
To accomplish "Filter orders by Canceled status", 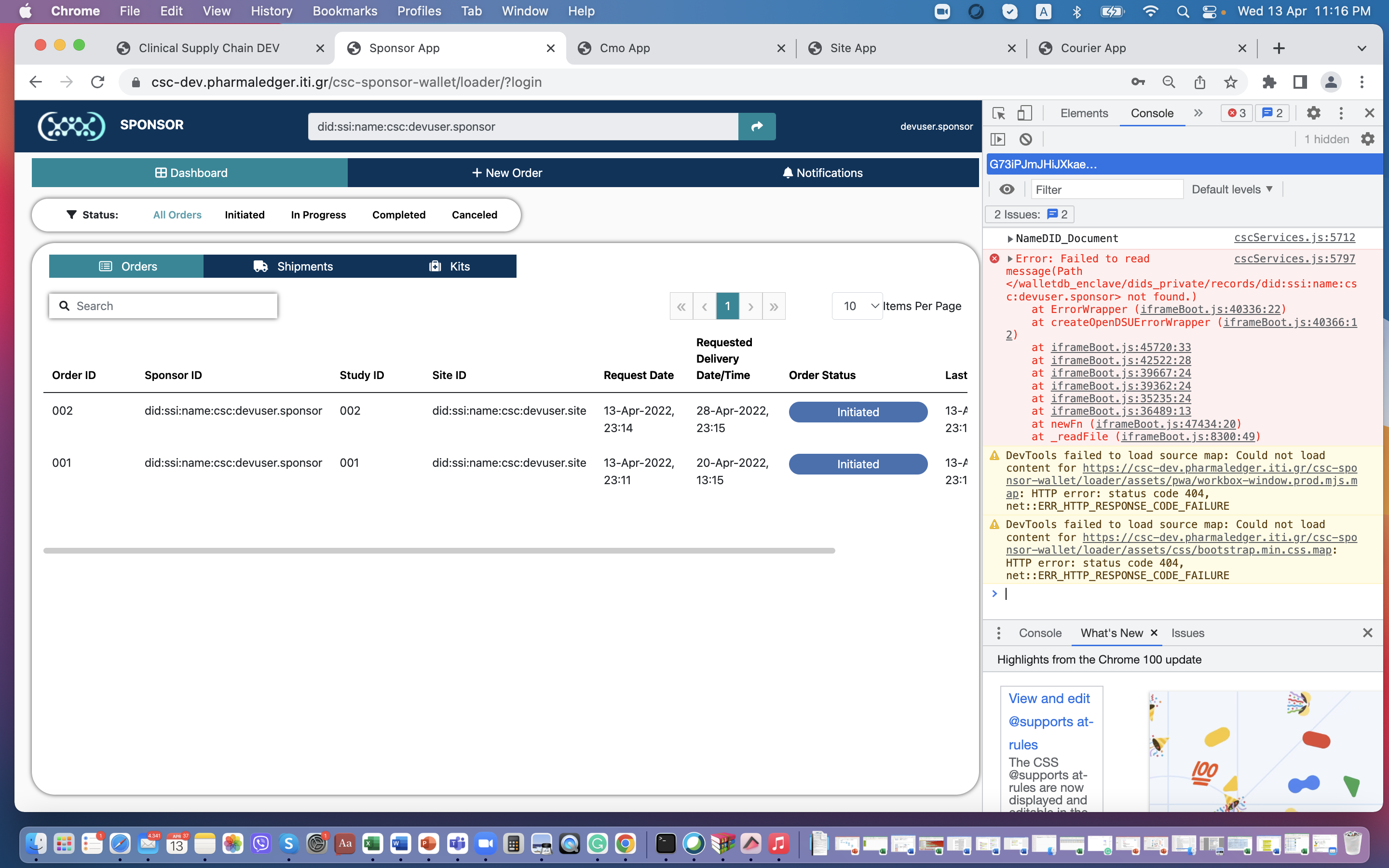I will [474, 215].
